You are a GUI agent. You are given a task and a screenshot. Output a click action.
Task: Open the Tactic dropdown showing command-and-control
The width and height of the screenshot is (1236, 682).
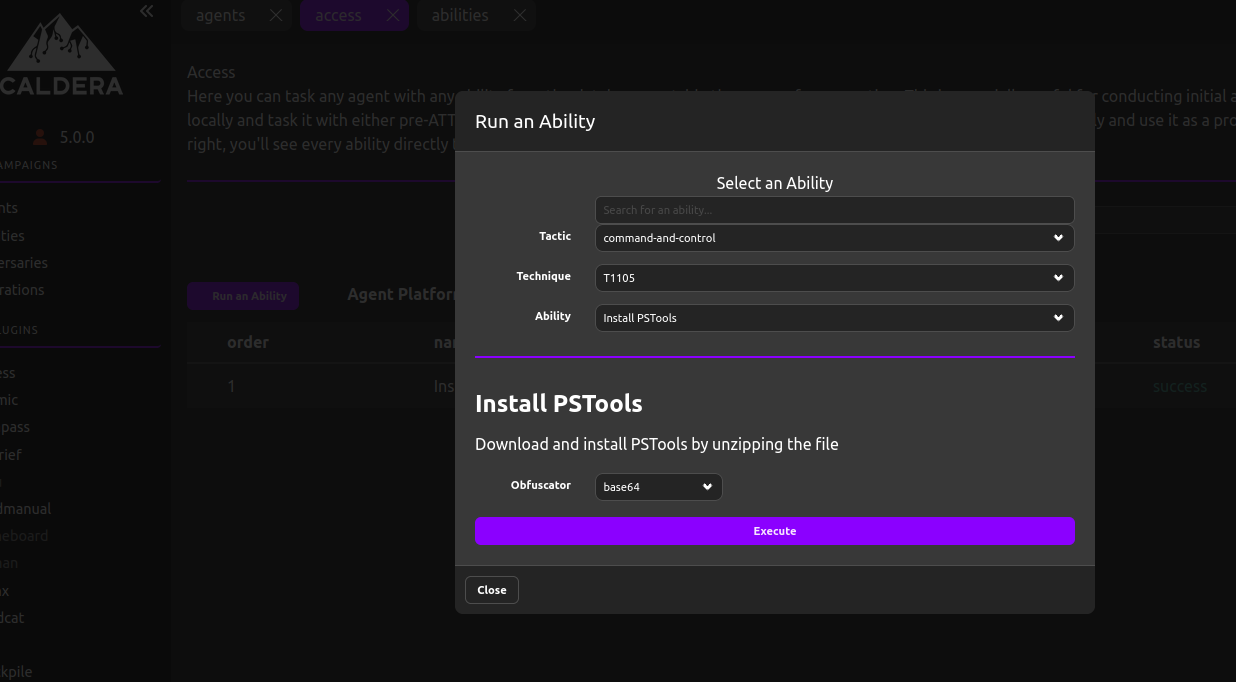[x=835, y=238]
